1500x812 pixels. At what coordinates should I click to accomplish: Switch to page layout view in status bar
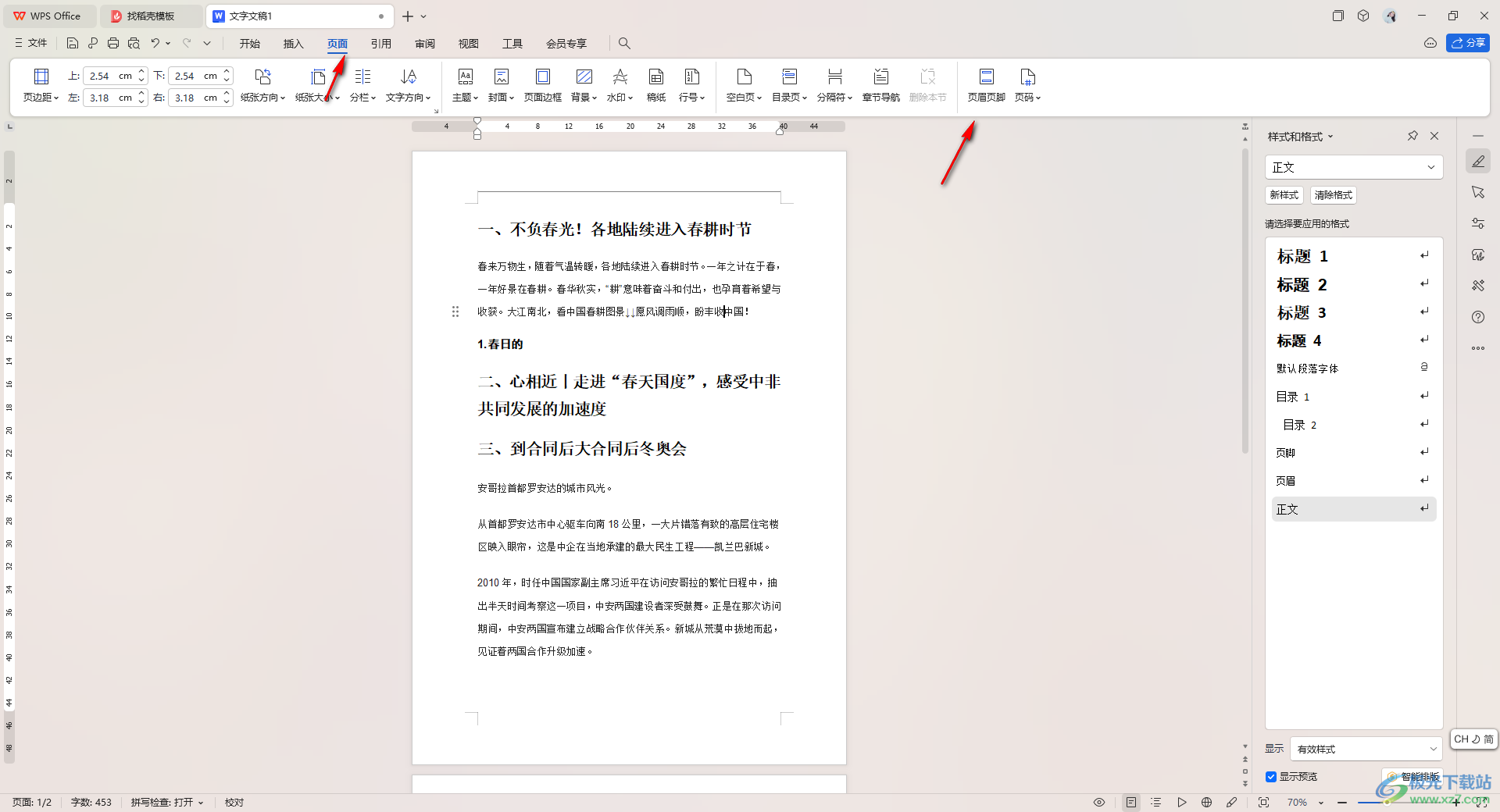(1130, 802)
